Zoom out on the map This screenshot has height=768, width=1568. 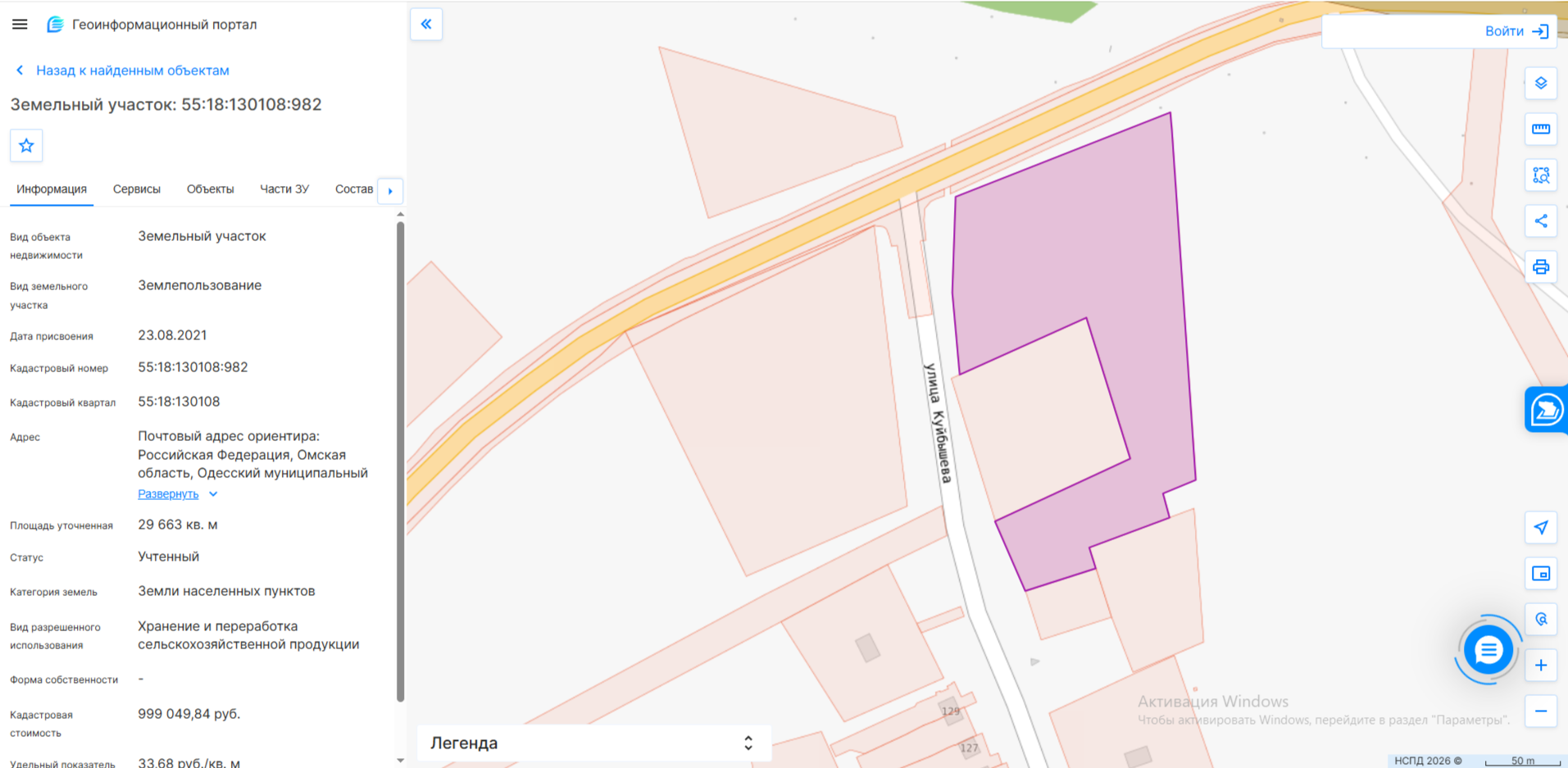[1541, 711]
